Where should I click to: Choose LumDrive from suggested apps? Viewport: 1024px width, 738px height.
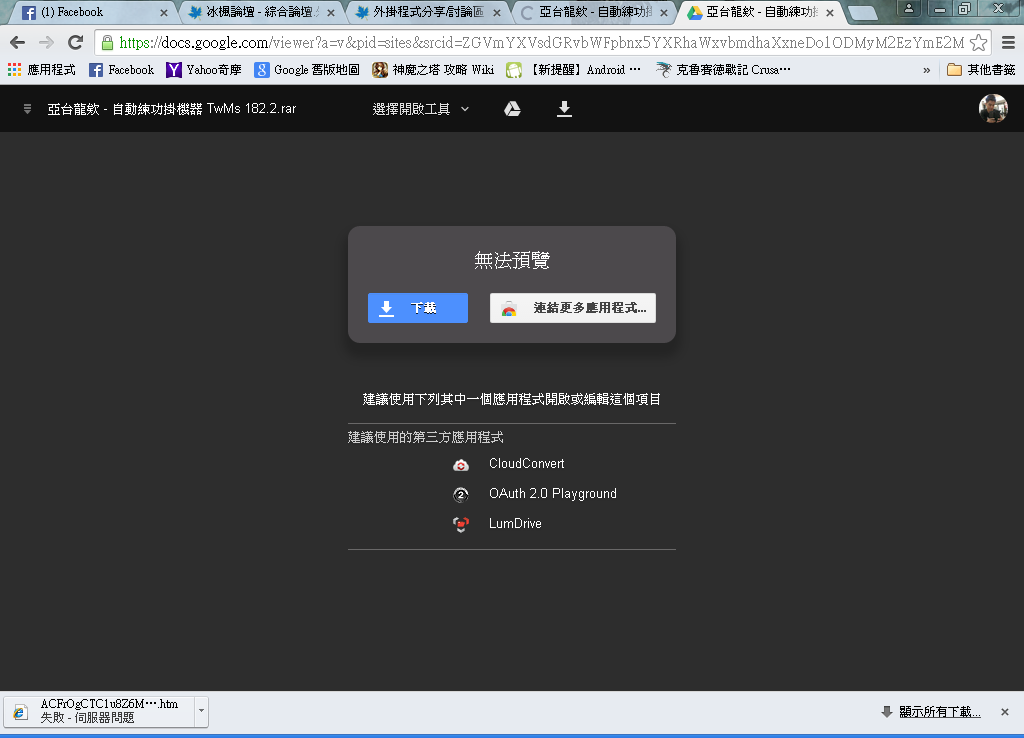tap(514, 524)
